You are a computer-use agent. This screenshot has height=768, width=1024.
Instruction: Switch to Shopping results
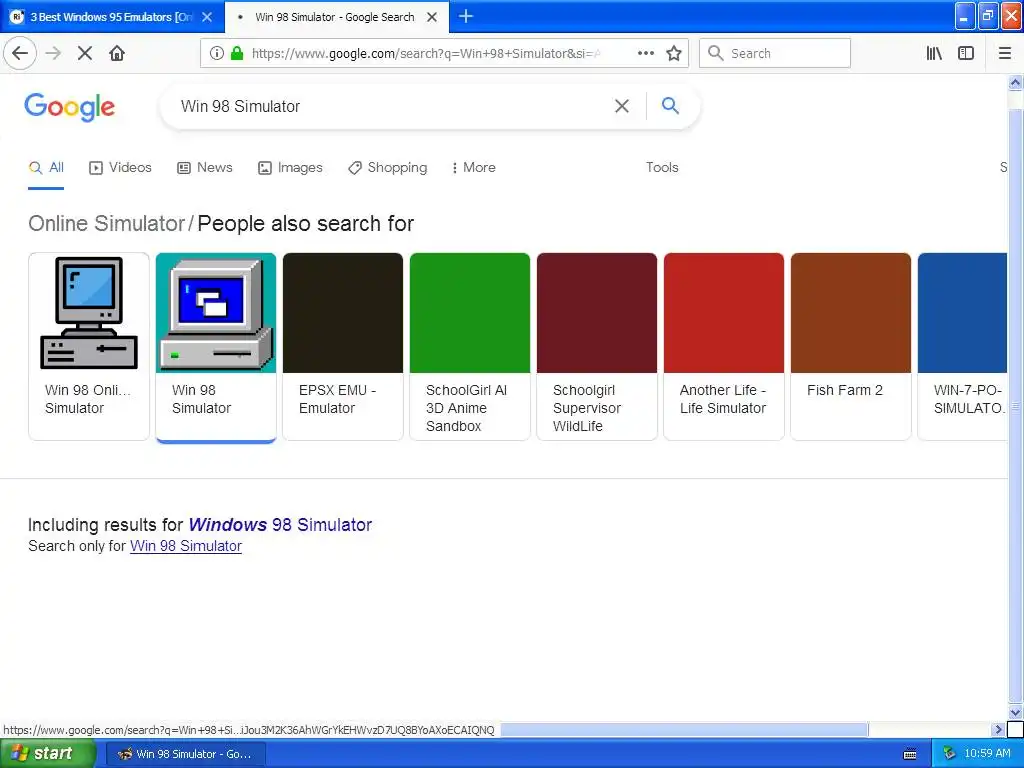(x=387, y=168)
